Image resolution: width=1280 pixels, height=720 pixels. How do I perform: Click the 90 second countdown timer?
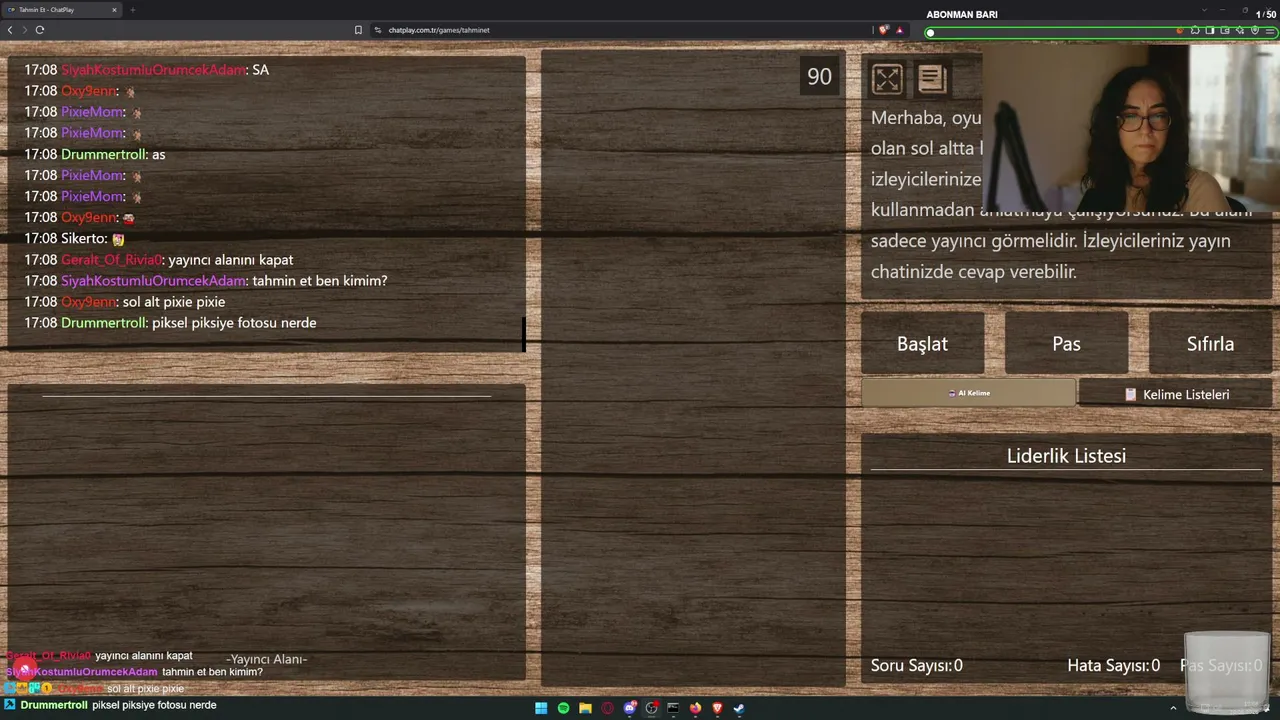pos(819,77)
